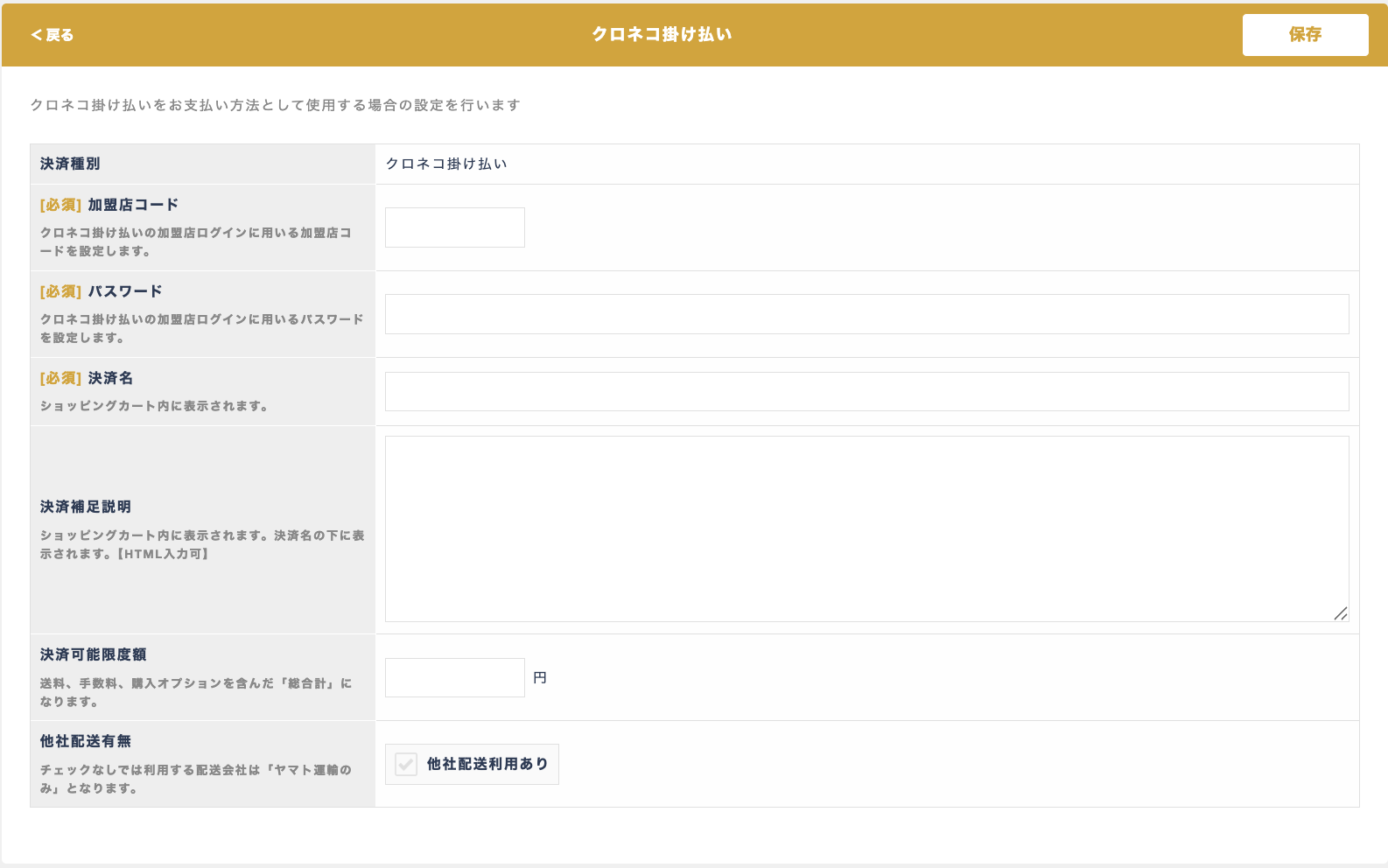The width and height of the screenshot is (1388, 868).
Task: Toggle the 他社配送利用あり checkbox
Action: point(406,765)
